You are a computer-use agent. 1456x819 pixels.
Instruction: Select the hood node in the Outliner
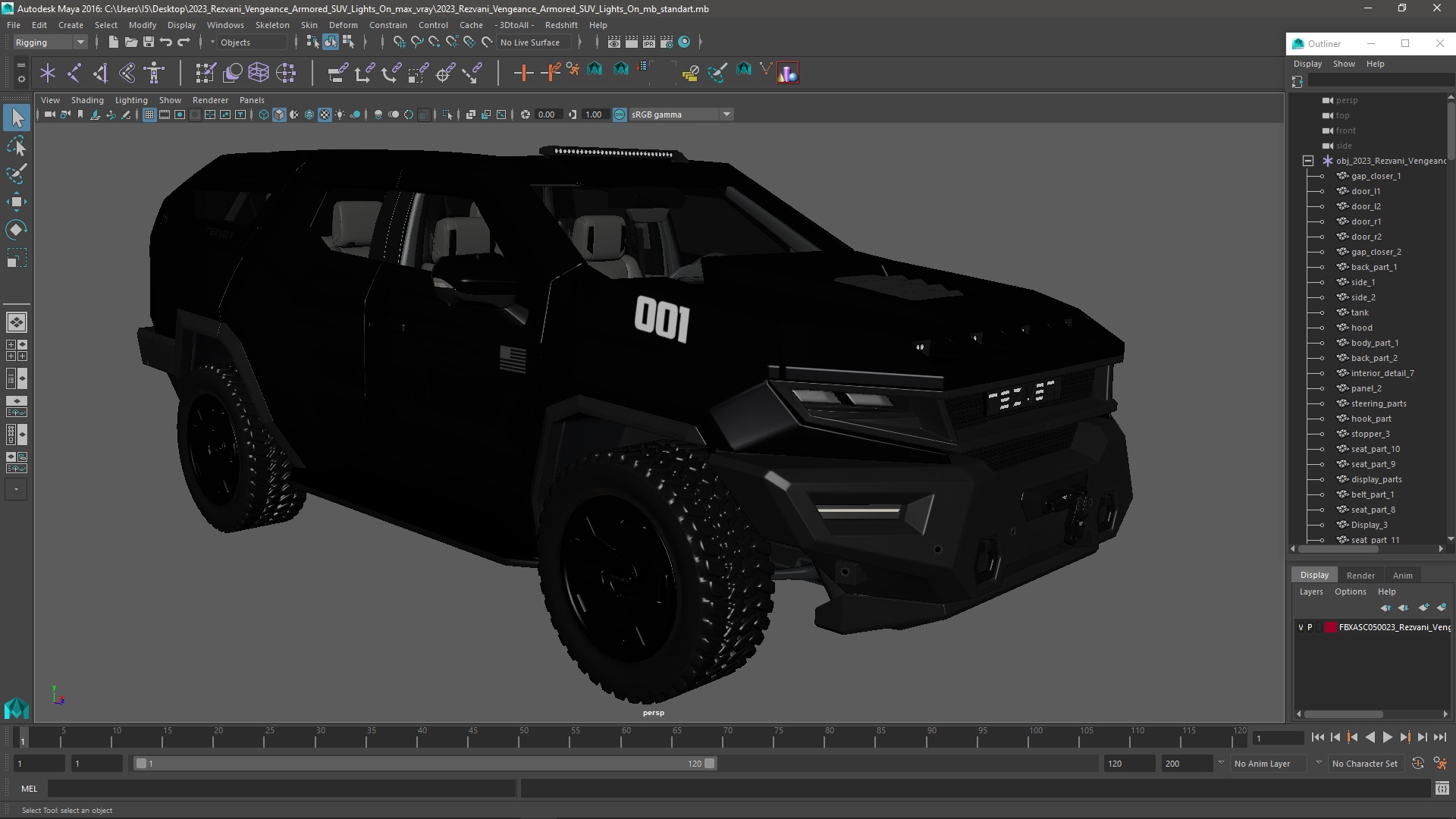[x=1361, y=328]
